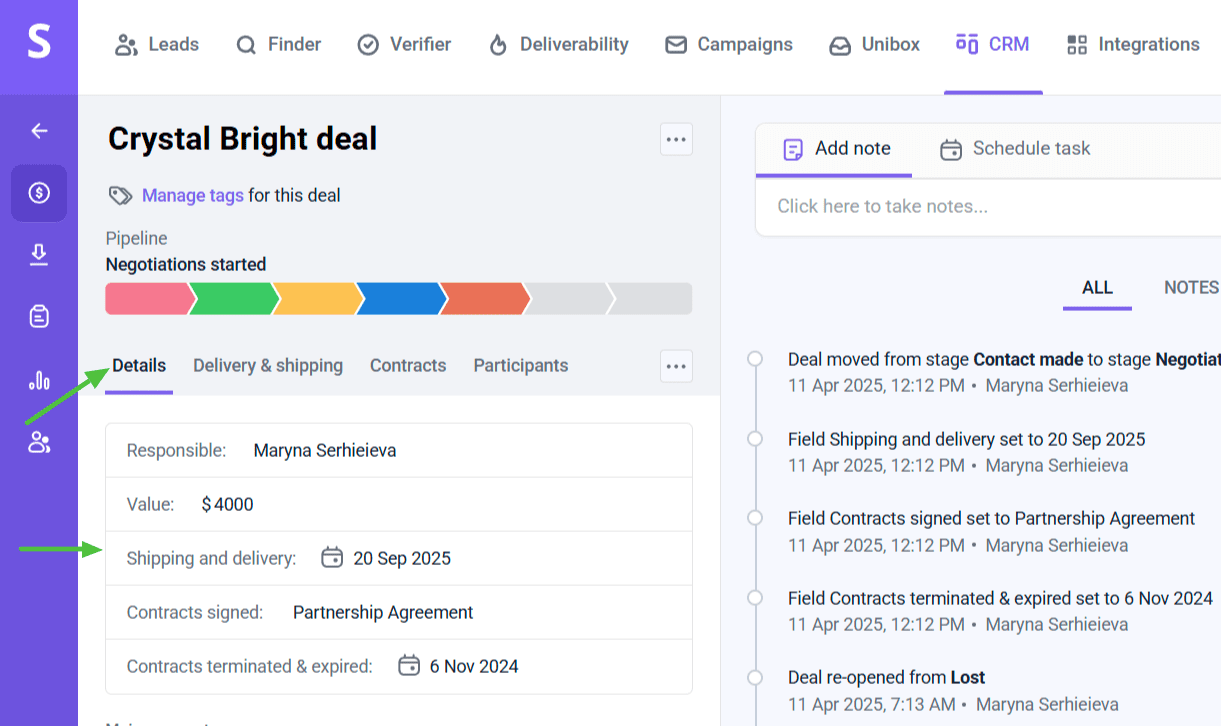The height and width of the screenshot is (726, 1221).
Task: Select the green pipeline stage
Action: (233, 299)
